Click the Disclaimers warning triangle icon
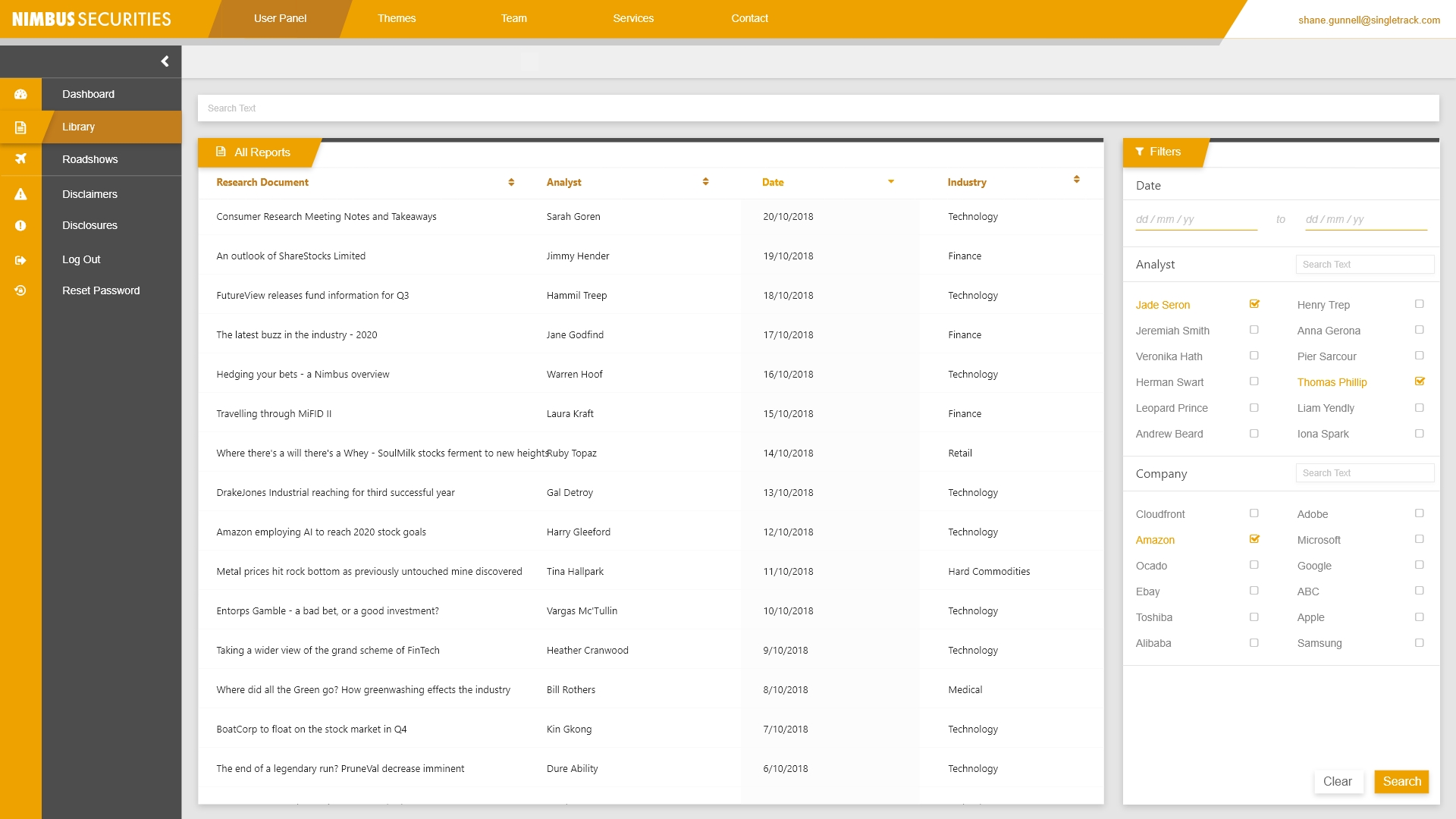Screen dimensions: 1456x819 coord(20,194)
